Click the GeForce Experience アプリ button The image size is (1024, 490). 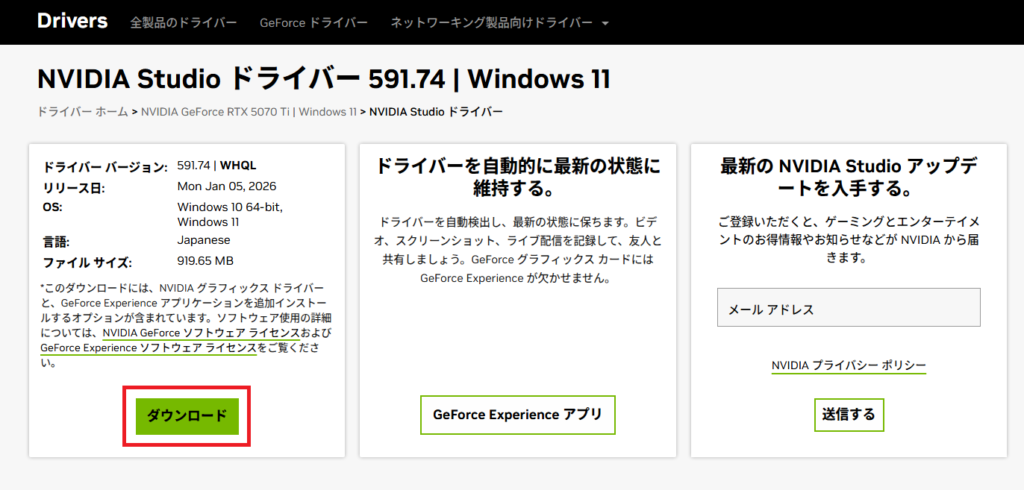coord(517,414)
